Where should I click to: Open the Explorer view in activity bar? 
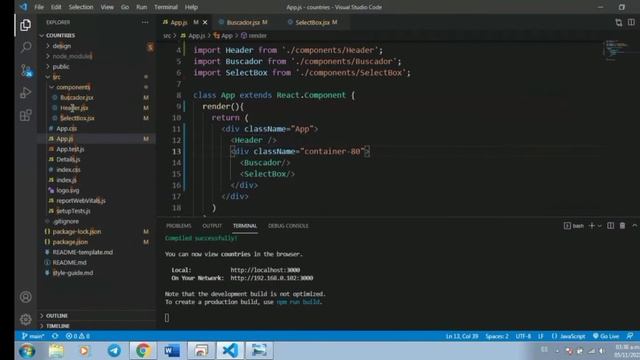(x=25, y=25)
